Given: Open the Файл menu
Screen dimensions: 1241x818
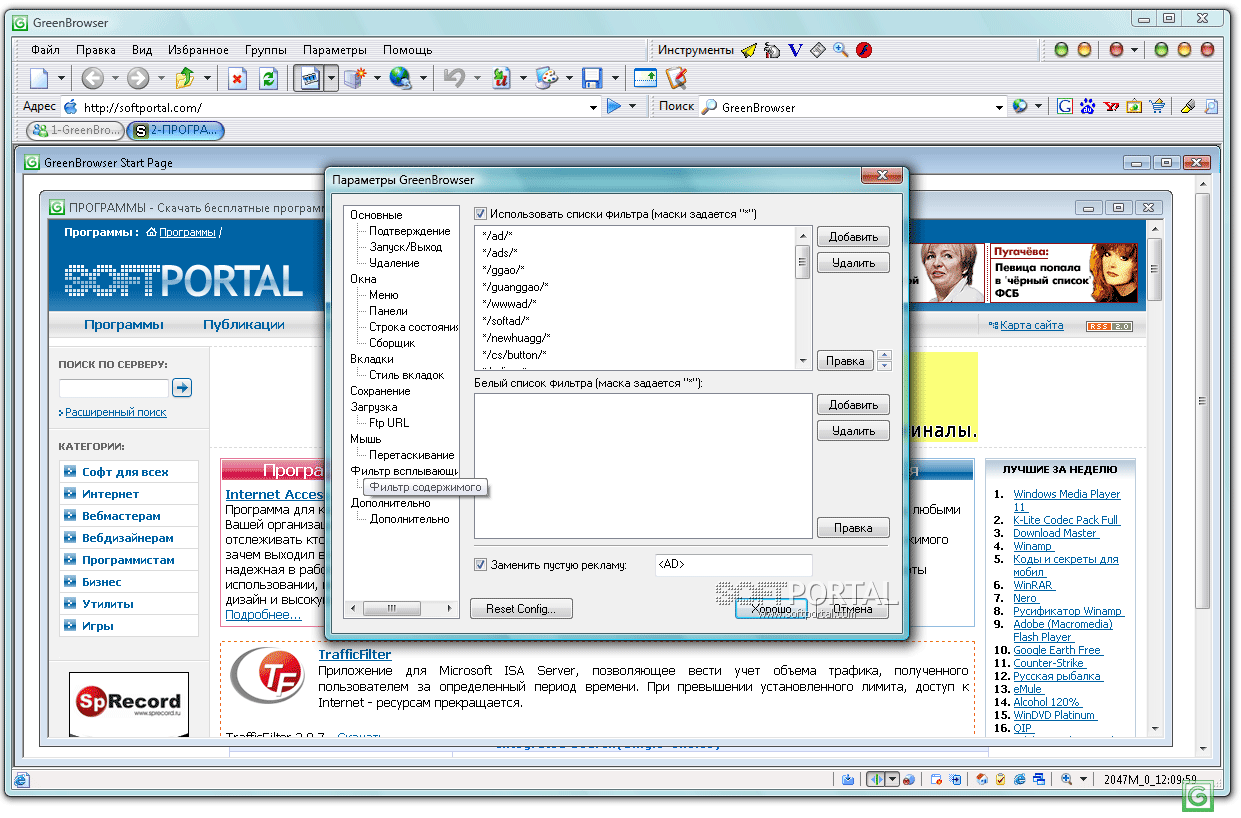Looking at the screenshot, I should 45,50.
